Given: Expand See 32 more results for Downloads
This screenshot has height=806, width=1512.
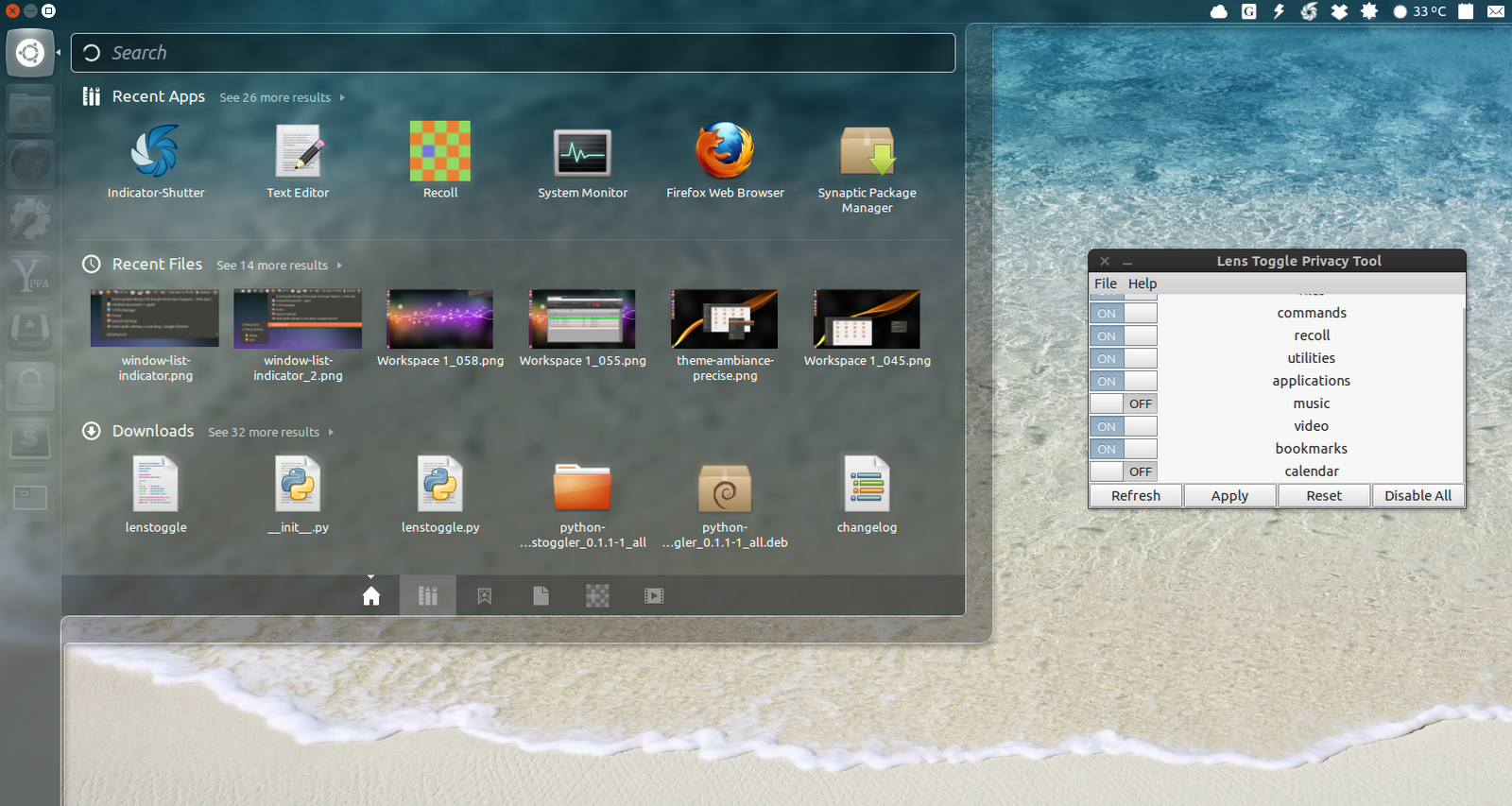Looking at the screenshot, I should (x=270, y=432).
